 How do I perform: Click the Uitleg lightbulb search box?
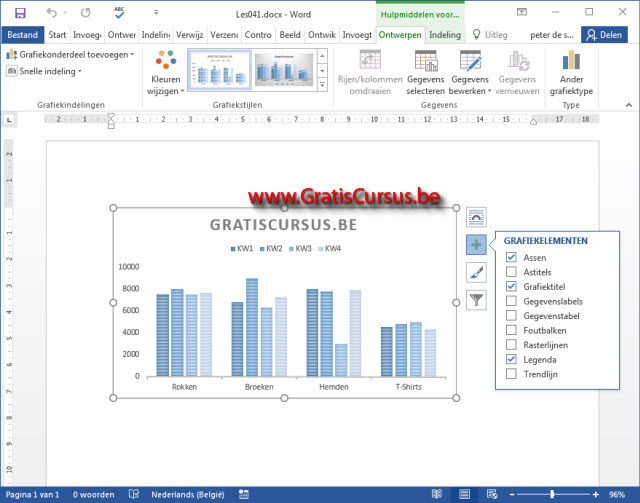coord(490,35)
